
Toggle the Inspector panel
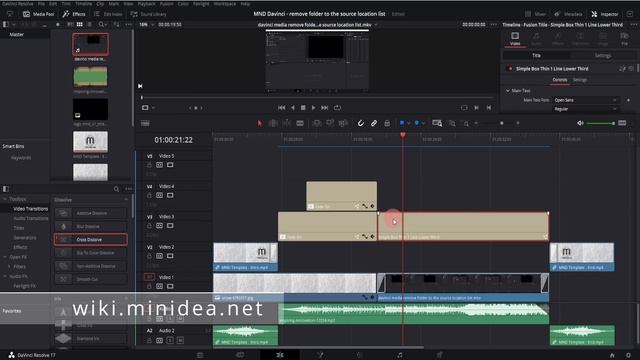click(x=605, y=14)
